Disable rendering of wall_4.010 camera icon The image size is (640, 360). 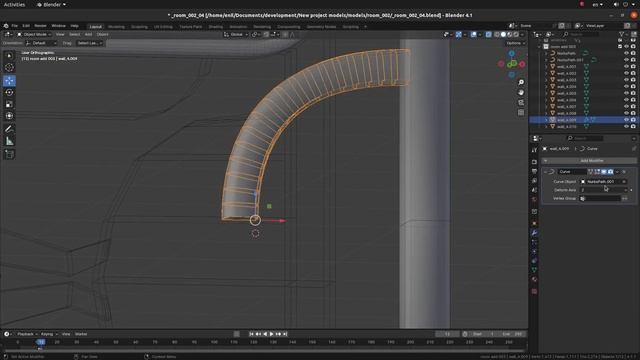click(x=633, y=127)
